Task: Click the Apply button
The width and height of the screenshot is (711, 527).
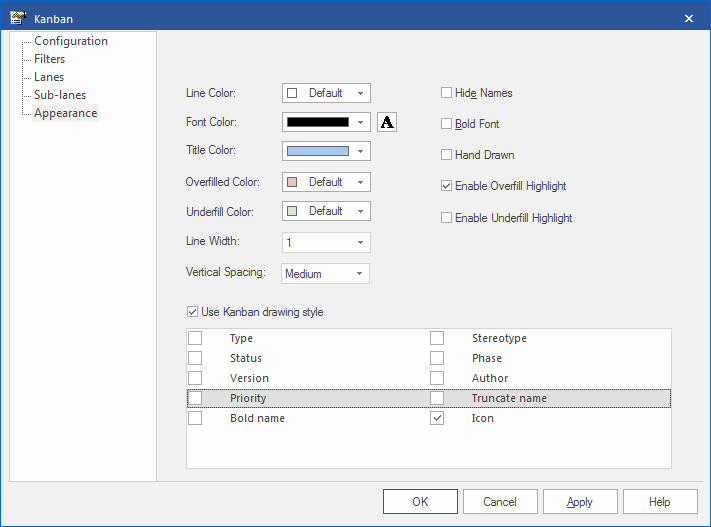Action: click(x=579, y=502)
